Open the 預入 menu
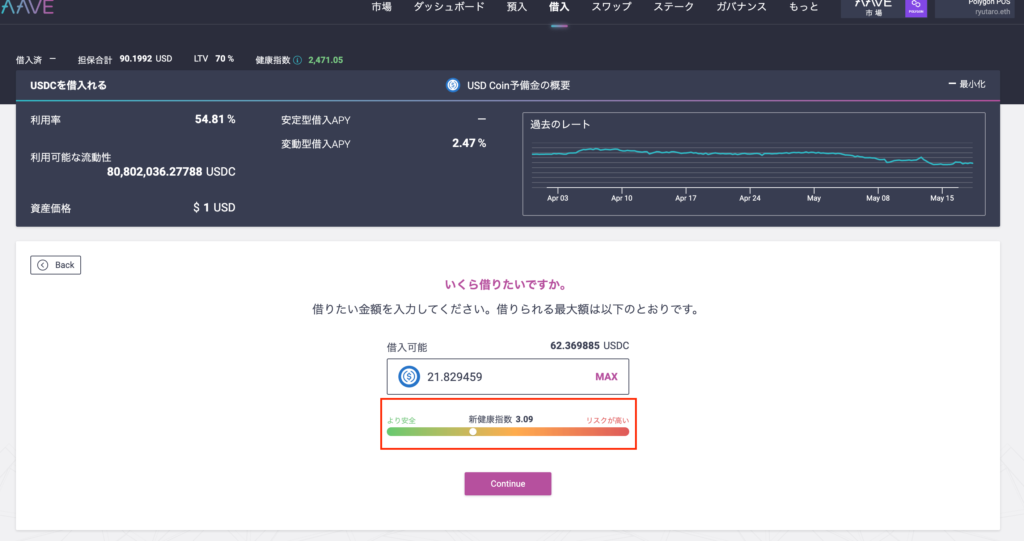The height and width of the screenshot is (541, 1024). pos(517,7)
